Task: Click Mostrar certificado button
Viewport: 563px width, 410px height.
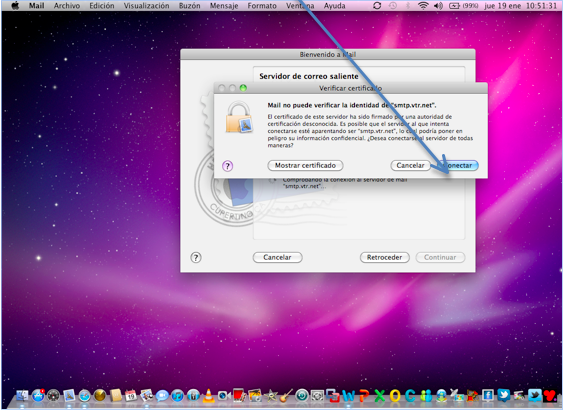Action: pyautogui.click(x=305, y=166)
